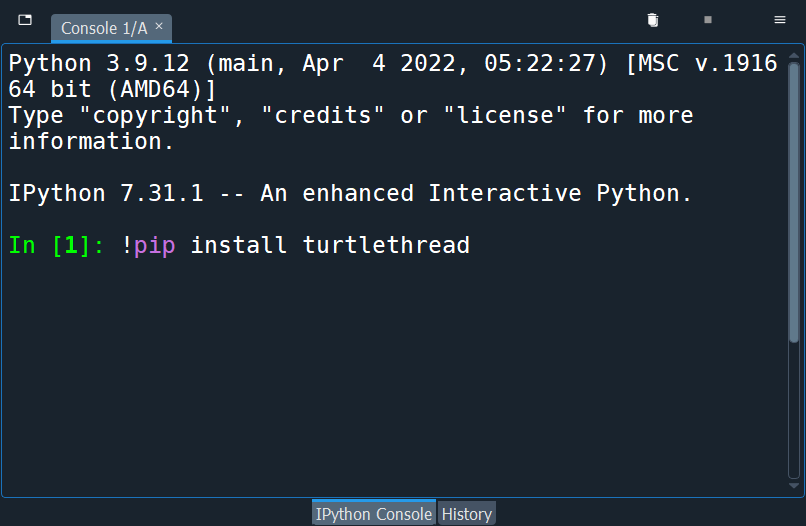Switch to the IPython Console pane tab
Screen dimensions: 806x526
click(374, 514)
